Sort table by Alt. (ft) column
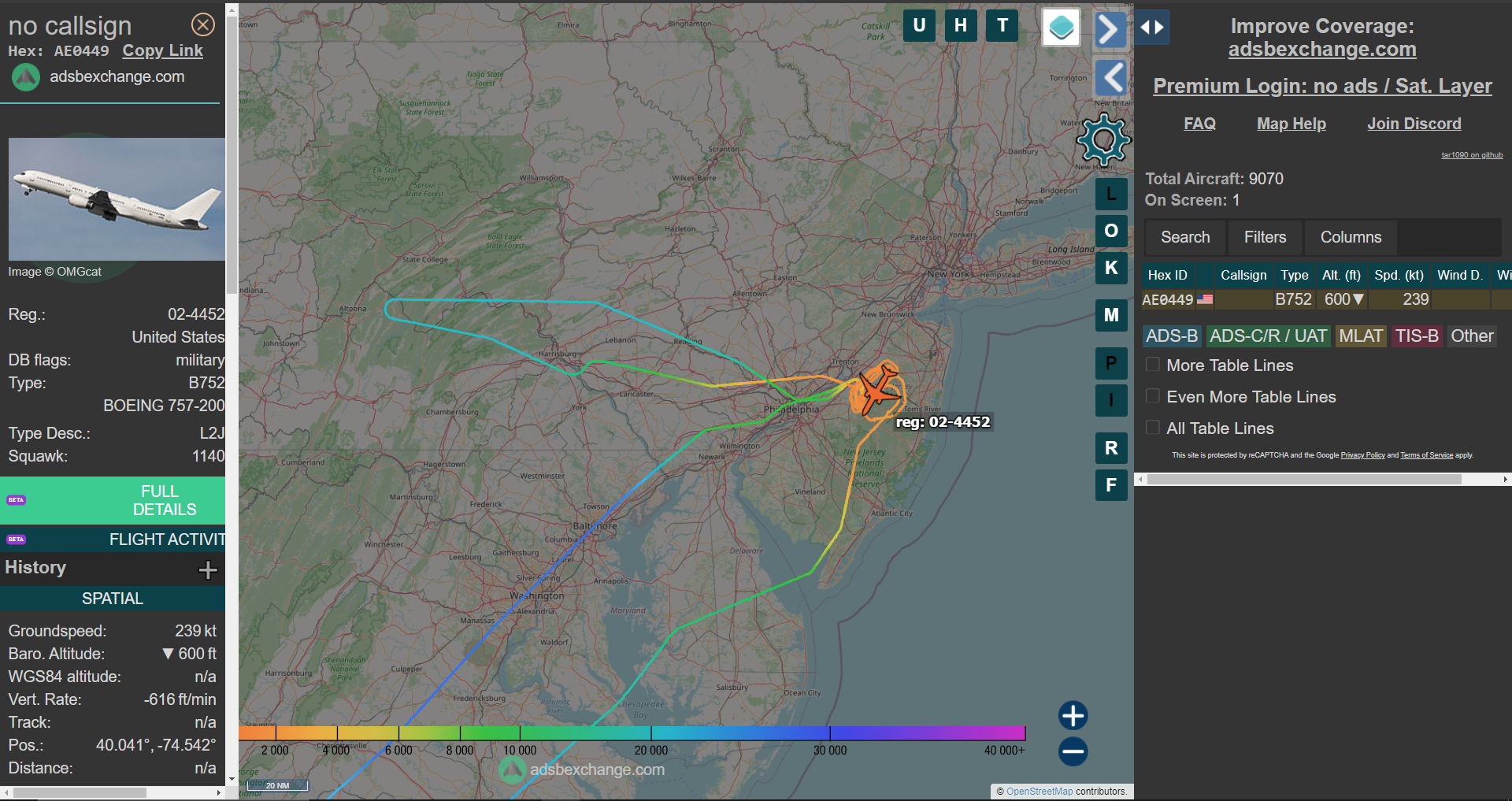 (1341, 275)
